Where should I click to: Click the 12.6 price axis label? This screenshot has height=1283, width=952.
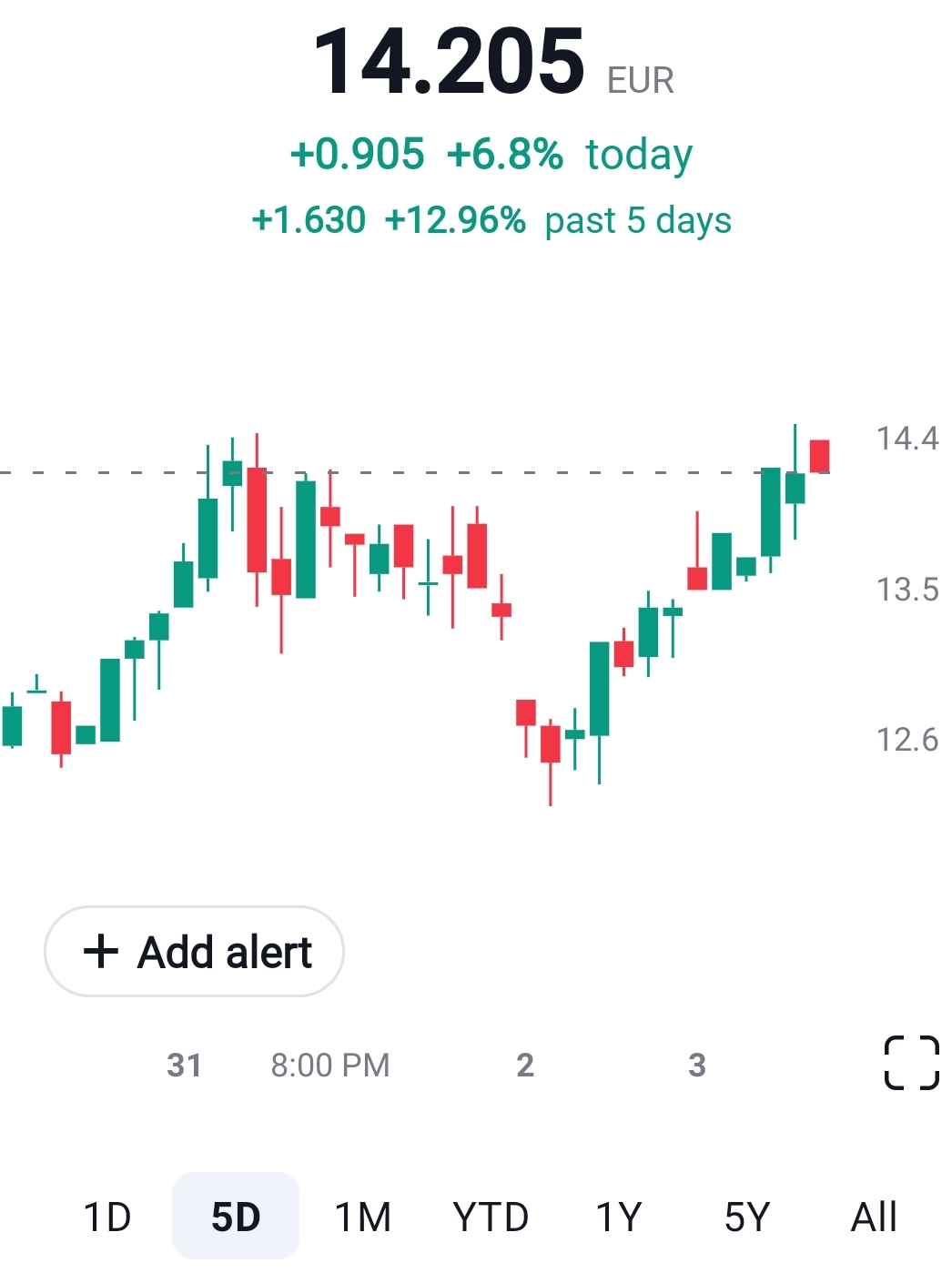[x=906, y=740]
